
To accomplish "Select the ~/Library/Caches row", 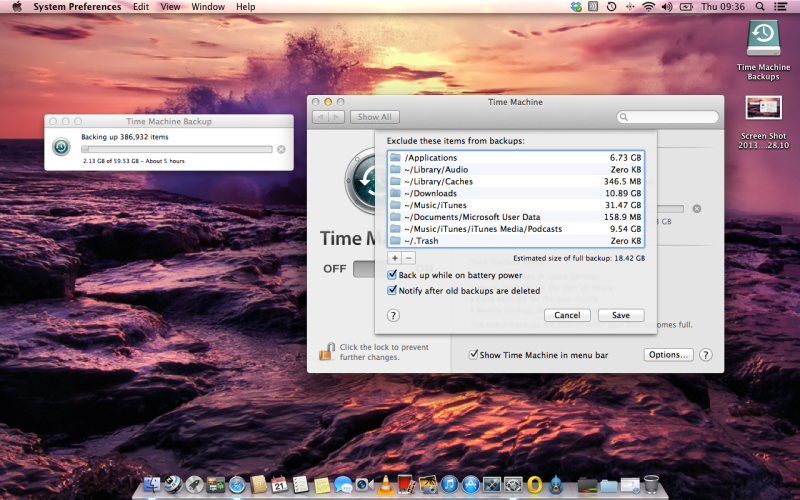I will [515, 181].
